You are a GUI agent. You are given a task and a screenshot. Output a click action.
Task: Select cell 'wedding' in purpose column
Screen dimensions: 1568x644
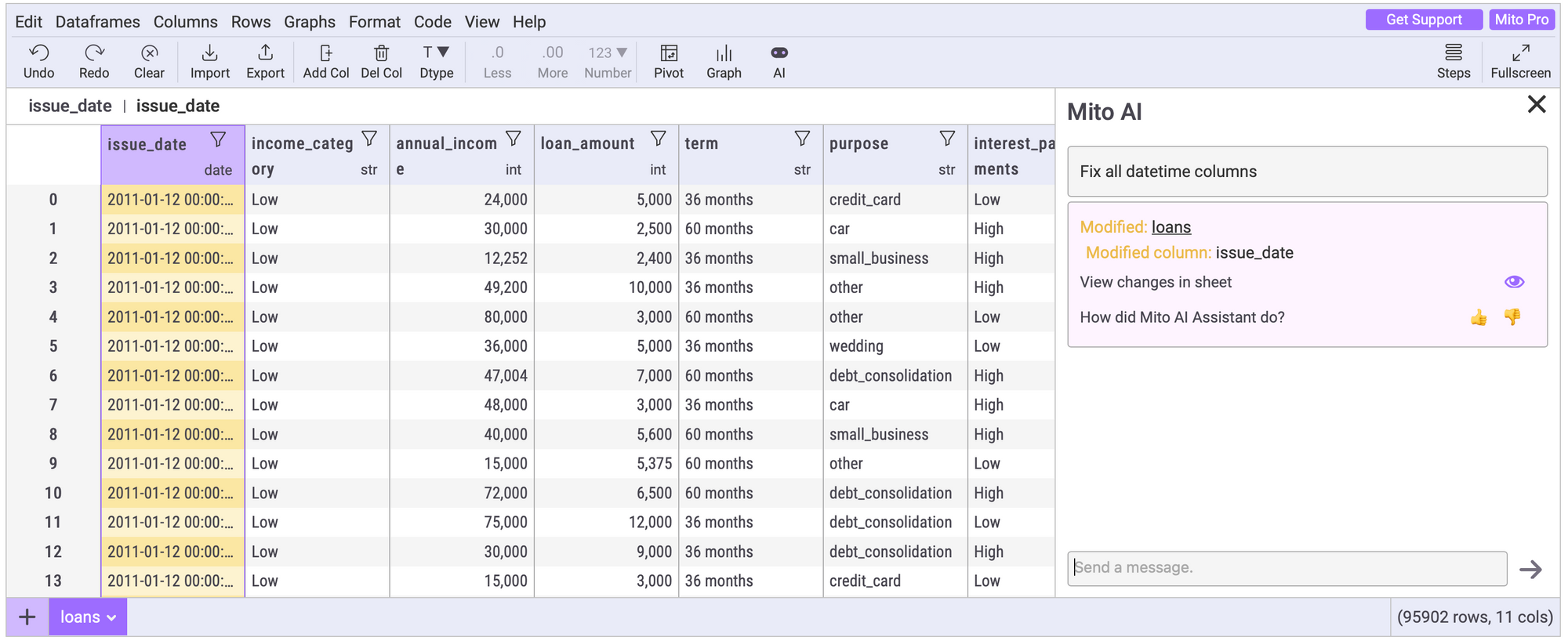pyautogui.click(x=895, y=346)
